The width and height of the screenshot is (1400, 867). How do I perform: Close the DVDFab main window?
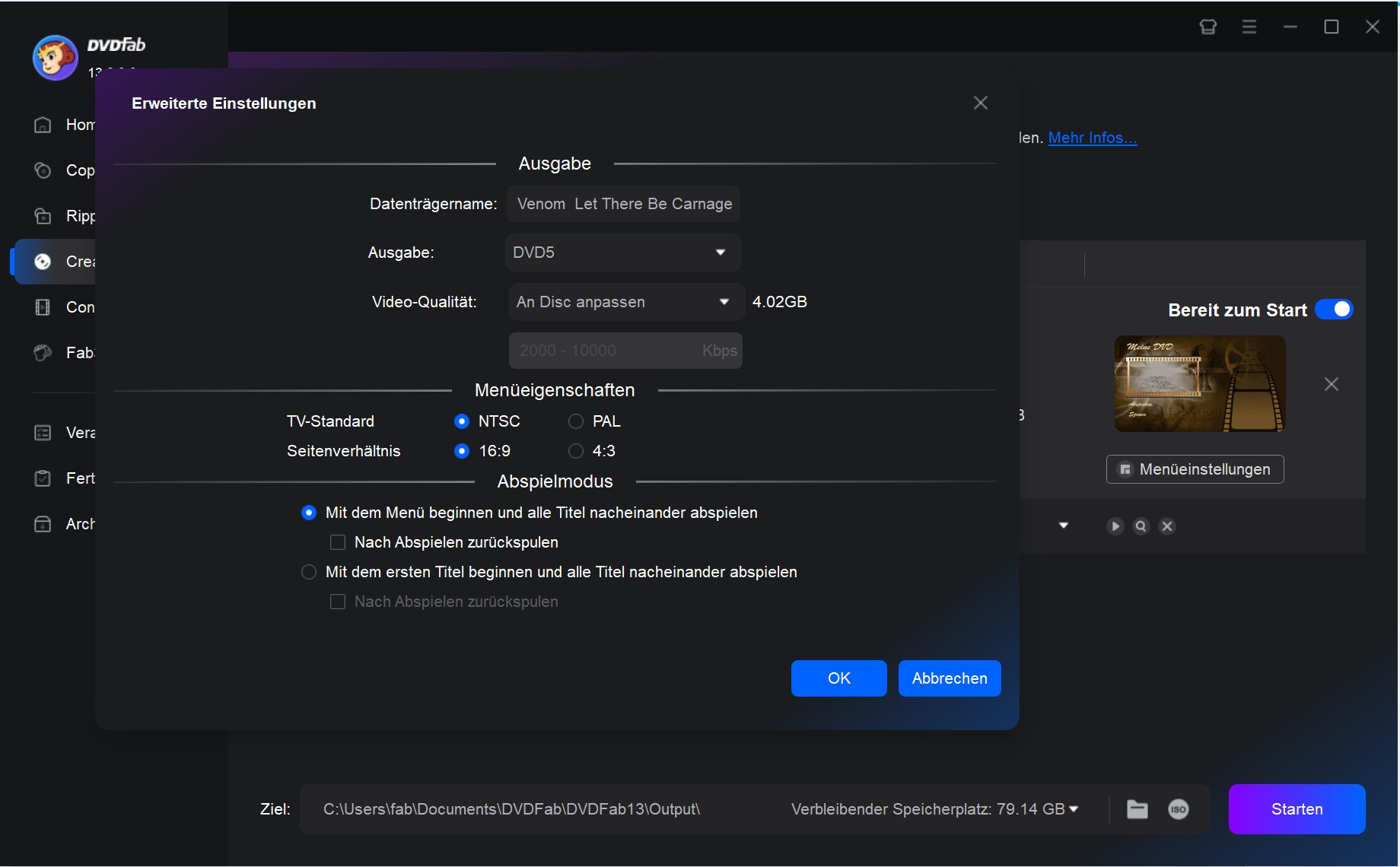1373,27
